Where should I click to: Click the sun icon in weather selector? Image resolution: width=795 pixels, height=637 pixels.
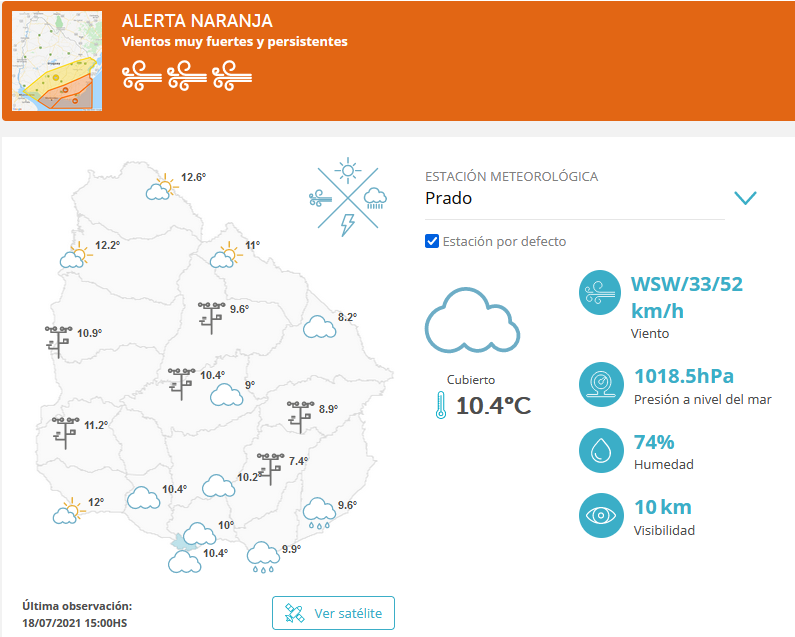347,170
